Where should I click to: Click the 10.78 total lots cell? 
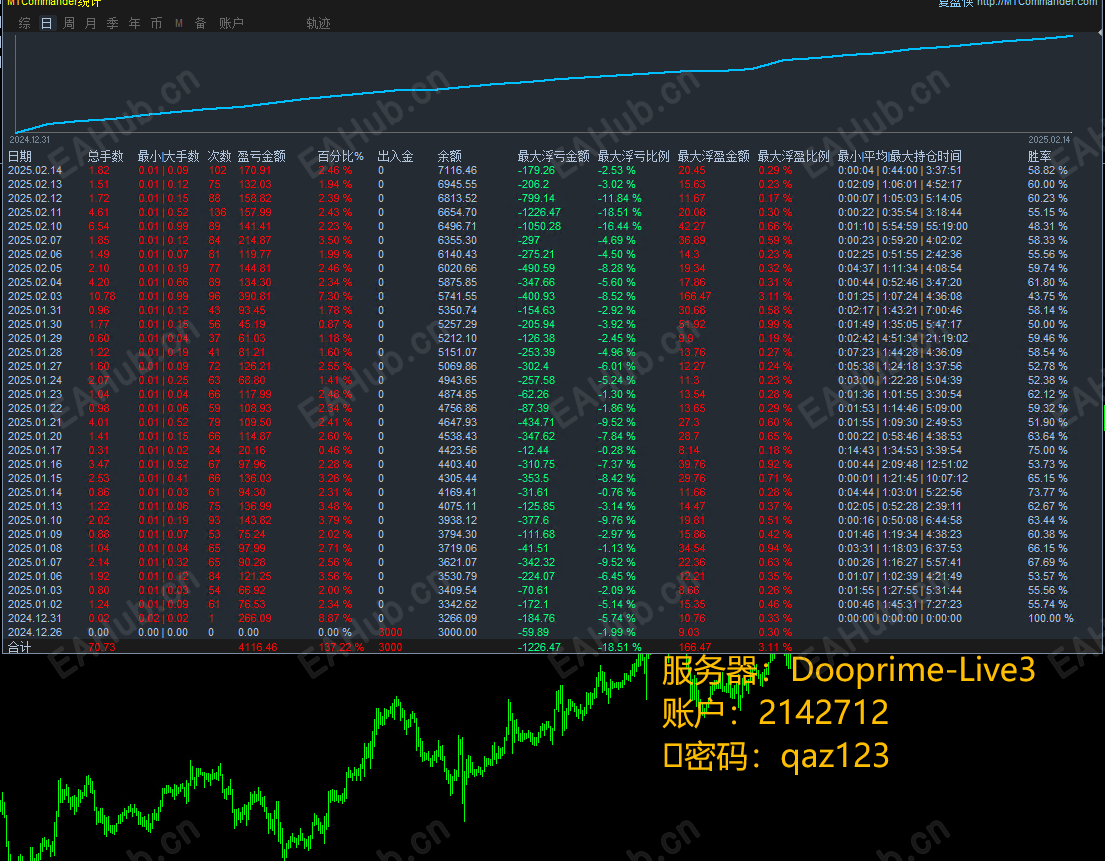(102, 296)
